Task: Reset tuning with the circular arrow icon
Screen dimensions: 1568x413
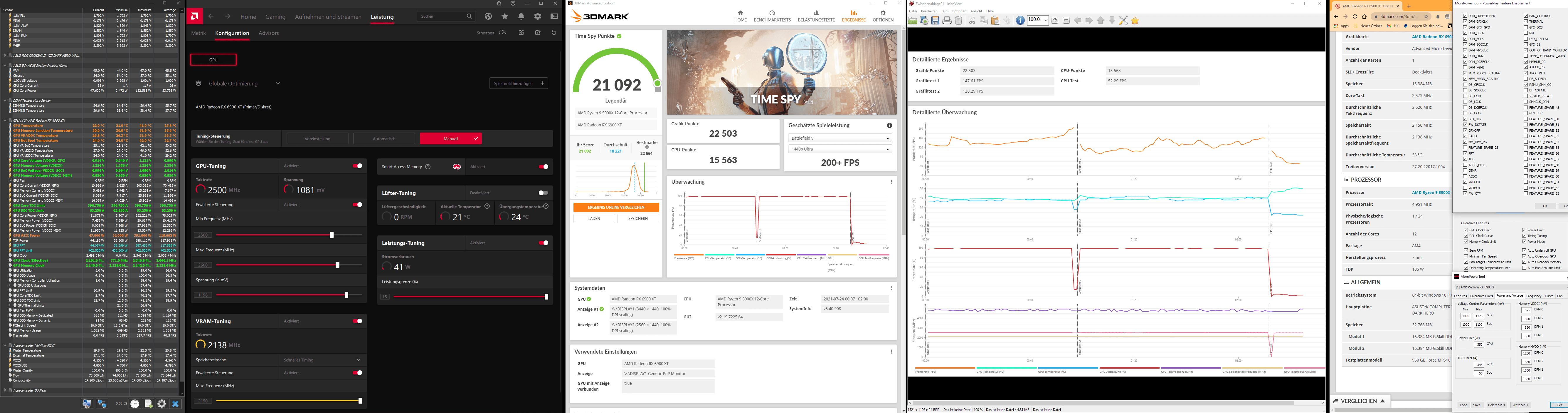Action: (x=554, y=33)
